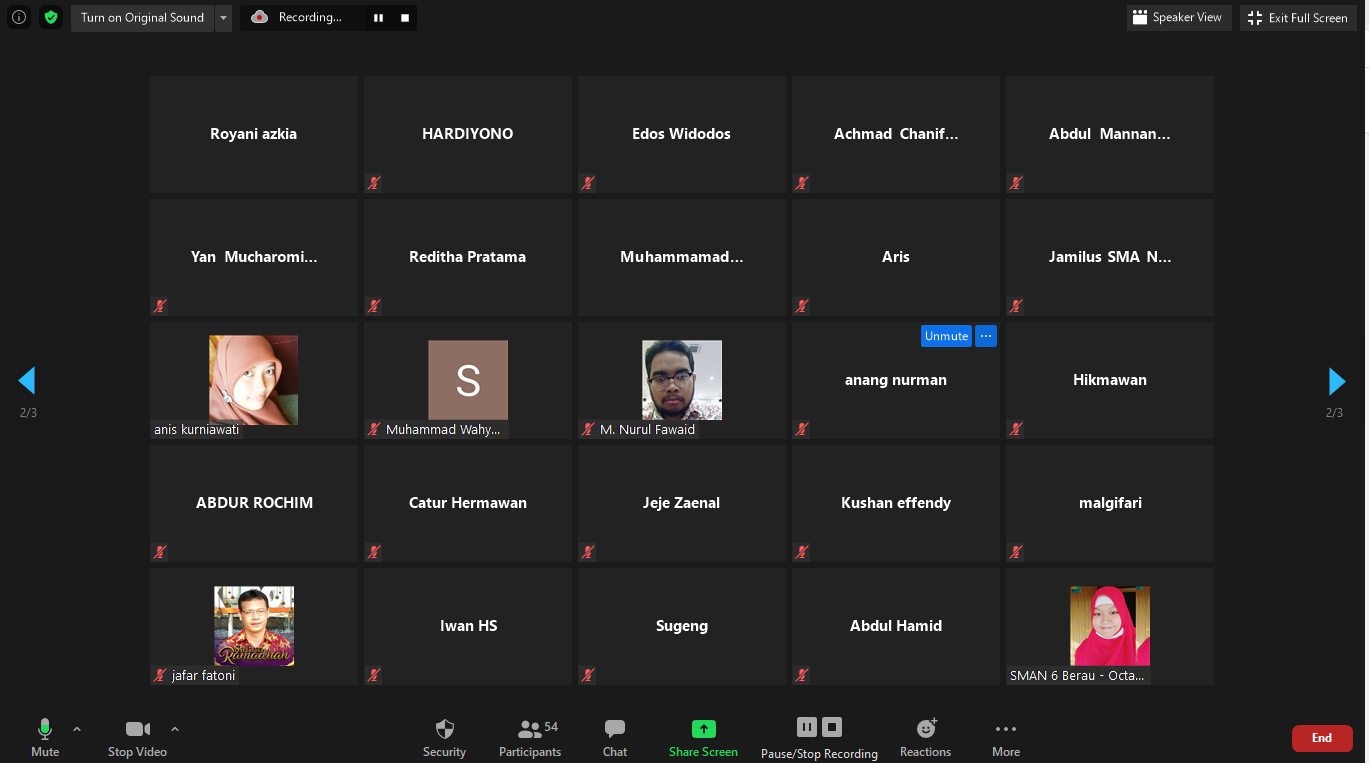The width and height of the screenshot is (1369, 763).
Task: Pause the recording in top bar
Action: (x=378, y=18)
